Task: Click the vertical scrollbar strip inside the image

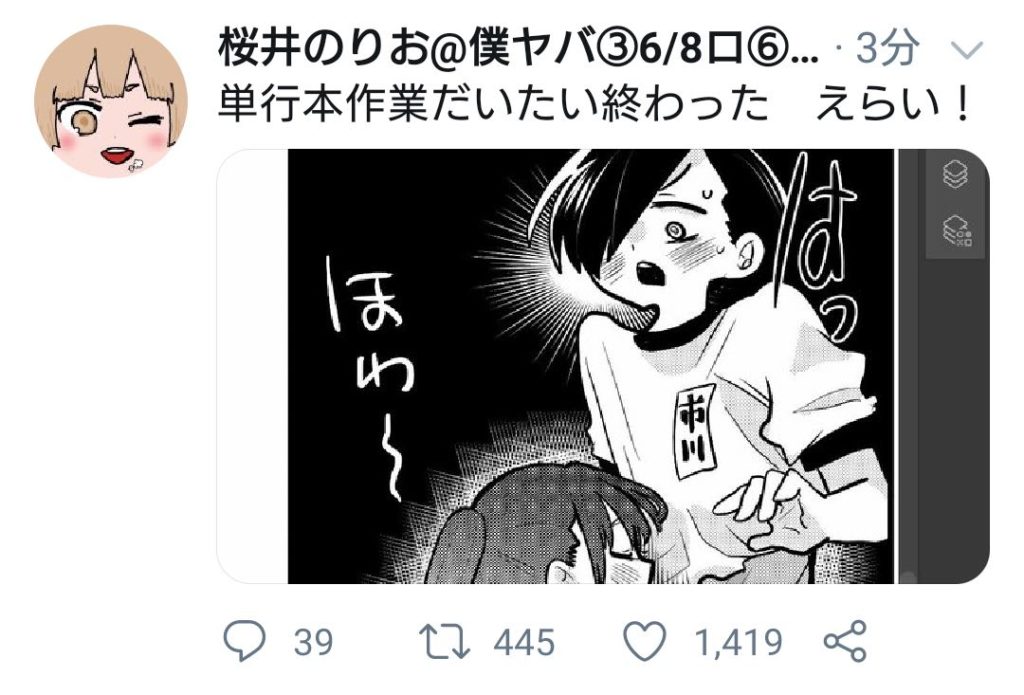Action: [x=908, y=366]
